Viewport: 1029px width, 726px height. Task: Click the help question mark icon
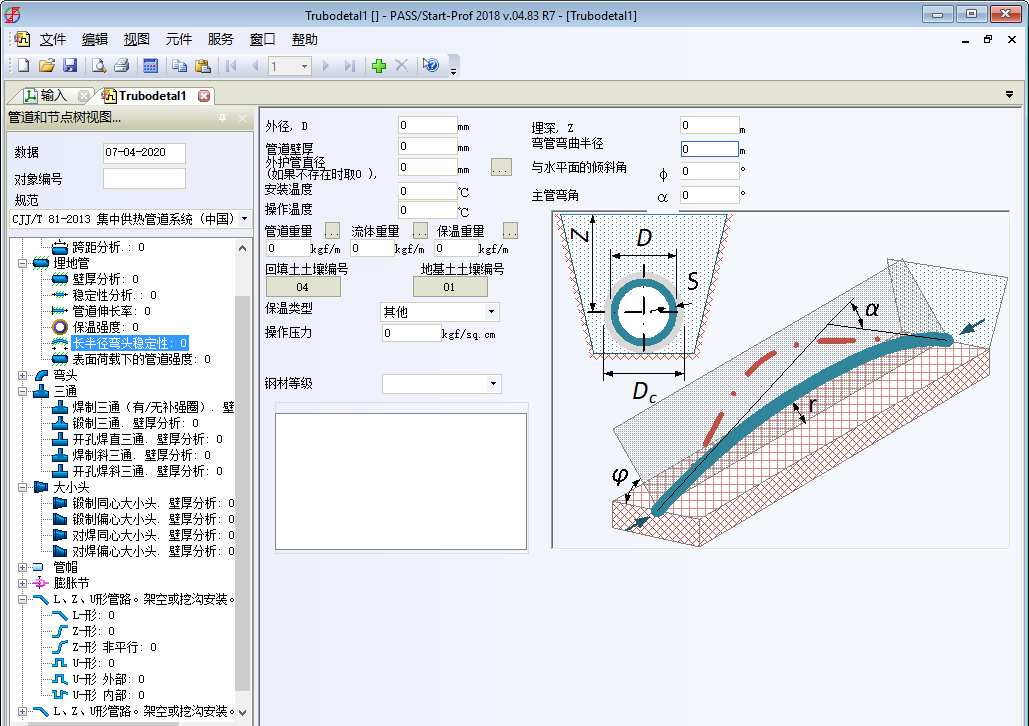[431, 66]
